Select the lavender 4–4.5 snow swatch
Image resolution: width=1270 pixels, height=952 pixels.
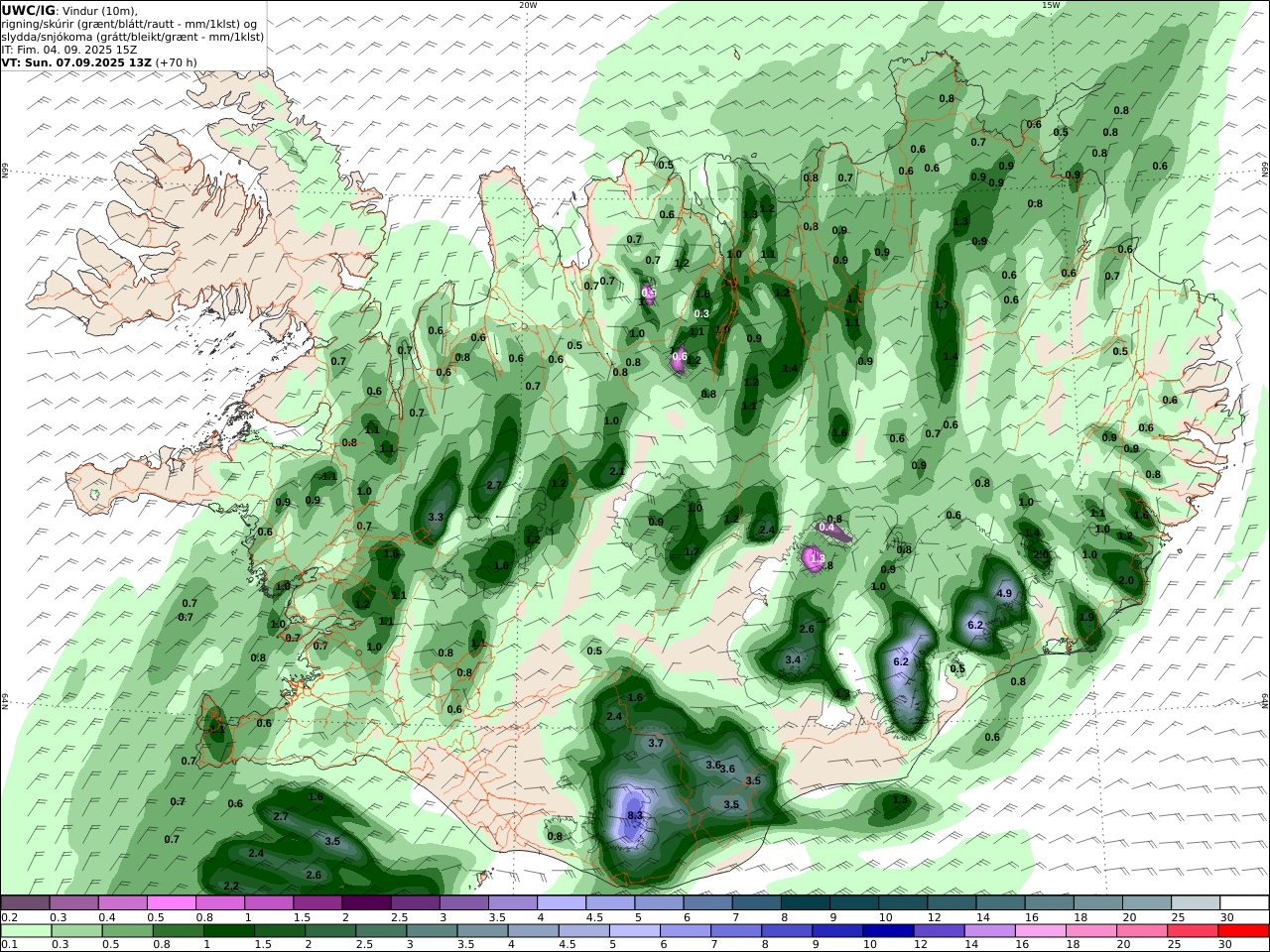click(x=562, y=902)
